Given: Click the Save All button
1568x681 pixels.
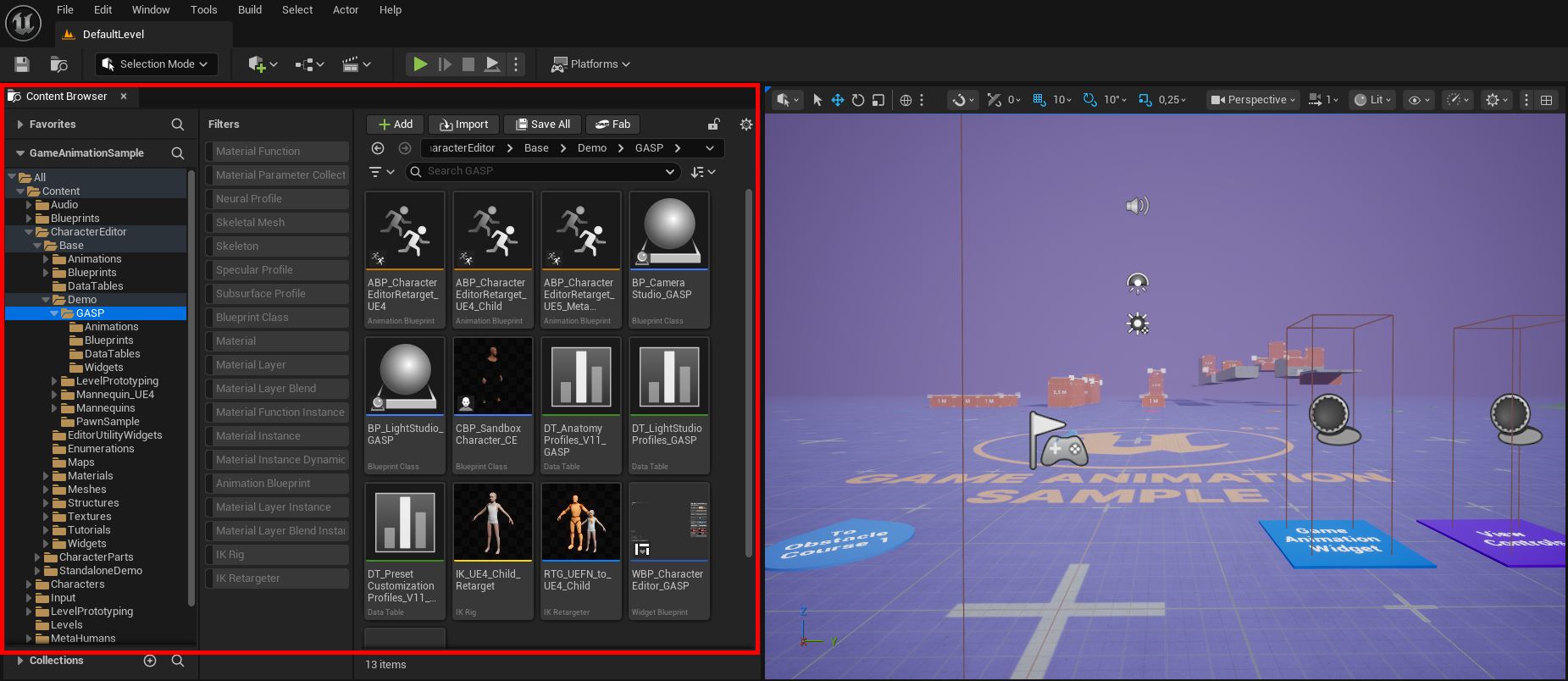Looking at the screenshot, I should click(x=543, y=125).
